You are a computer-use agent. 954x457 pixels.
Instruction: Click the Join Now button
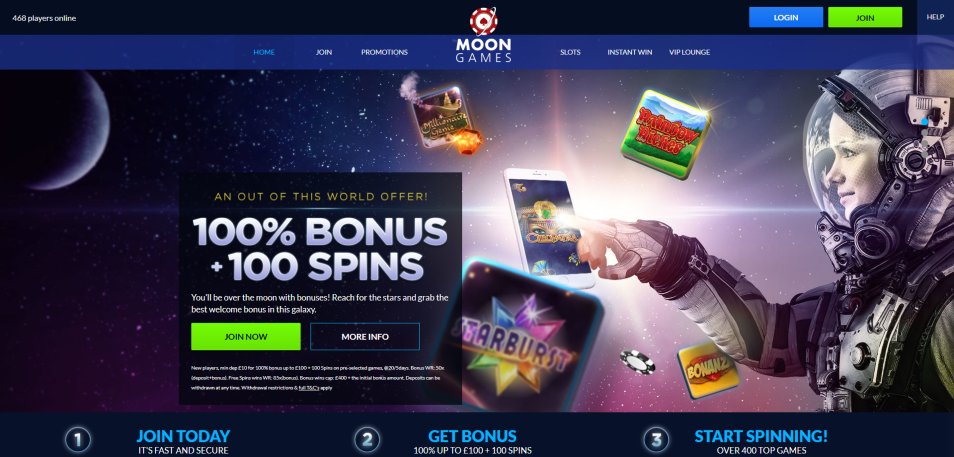(x=246, y=337)
